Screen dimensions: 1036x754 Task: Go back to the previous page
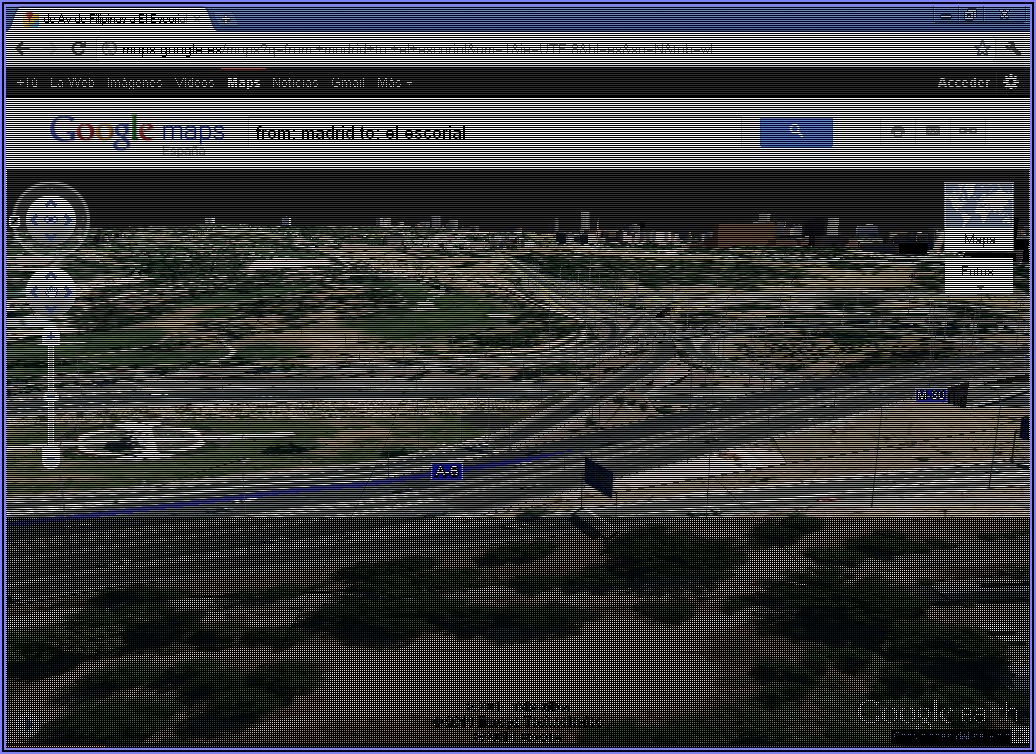22,48
